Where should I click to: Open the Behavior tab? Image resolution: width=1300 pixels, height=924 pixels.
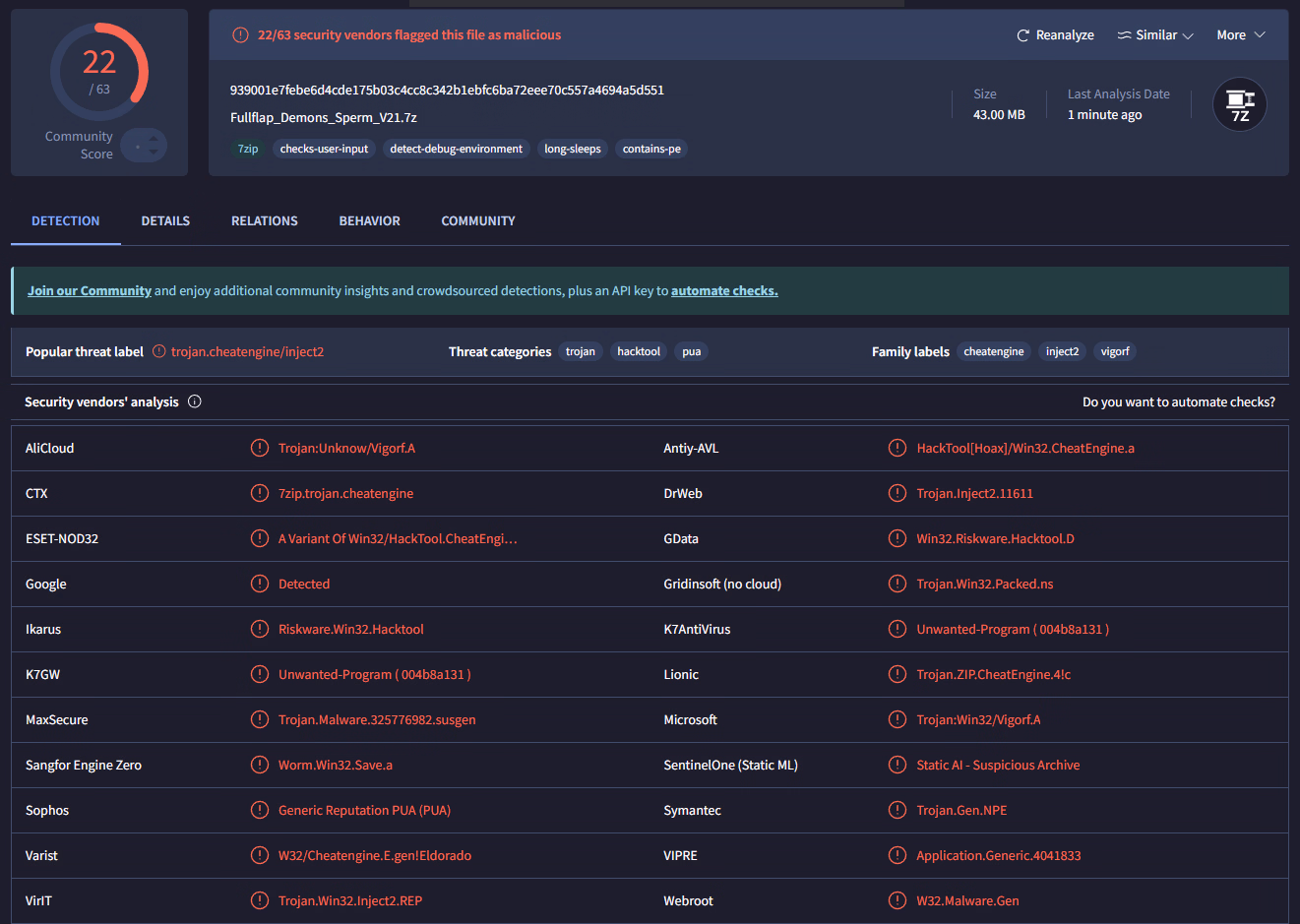[369, 221]
